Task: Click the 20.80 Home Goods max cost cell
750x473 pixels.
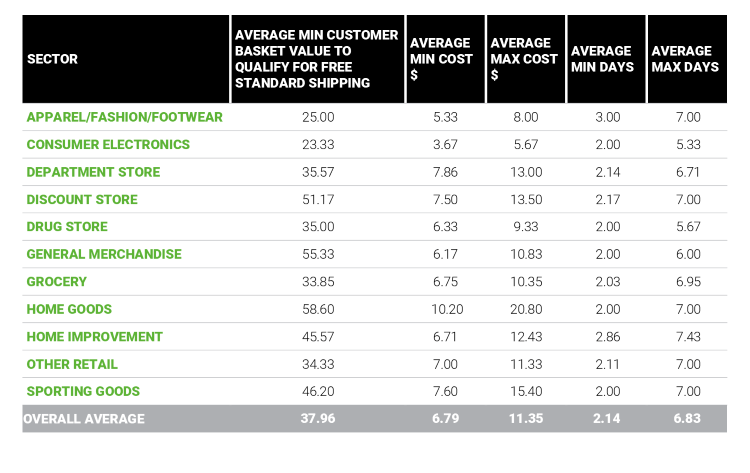Action: pos(524,309)
